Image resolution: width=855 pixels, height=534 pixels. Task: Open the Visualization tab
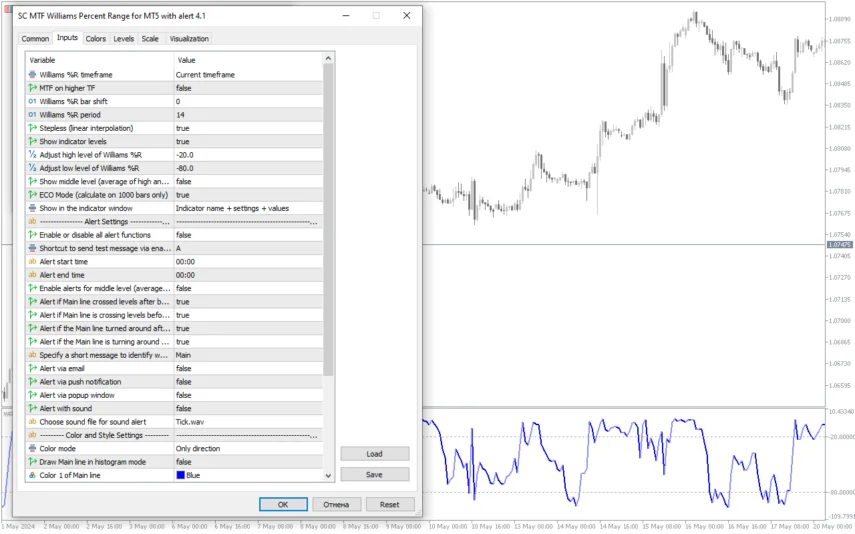click(x=189, y=39)
